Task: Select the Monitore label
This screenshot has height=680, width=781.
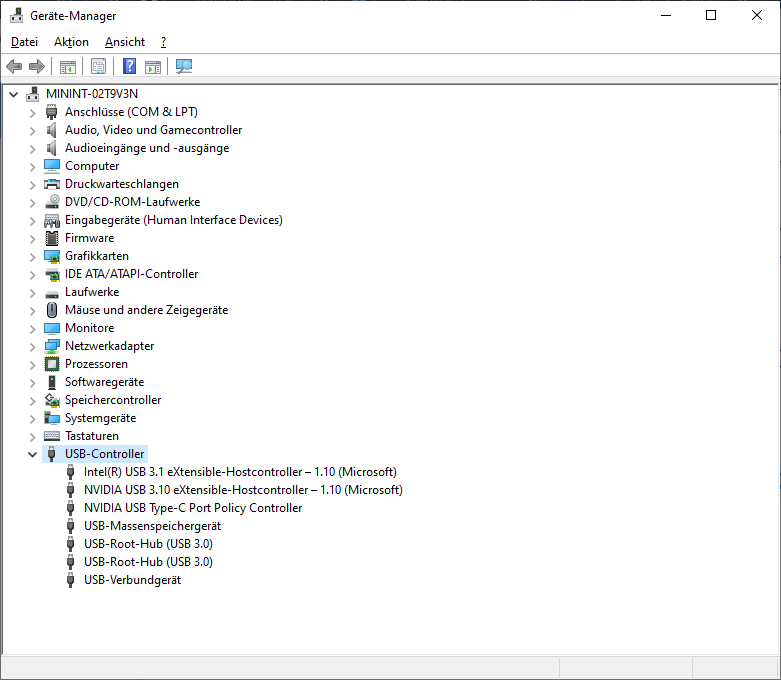Action: click(90, 328)
